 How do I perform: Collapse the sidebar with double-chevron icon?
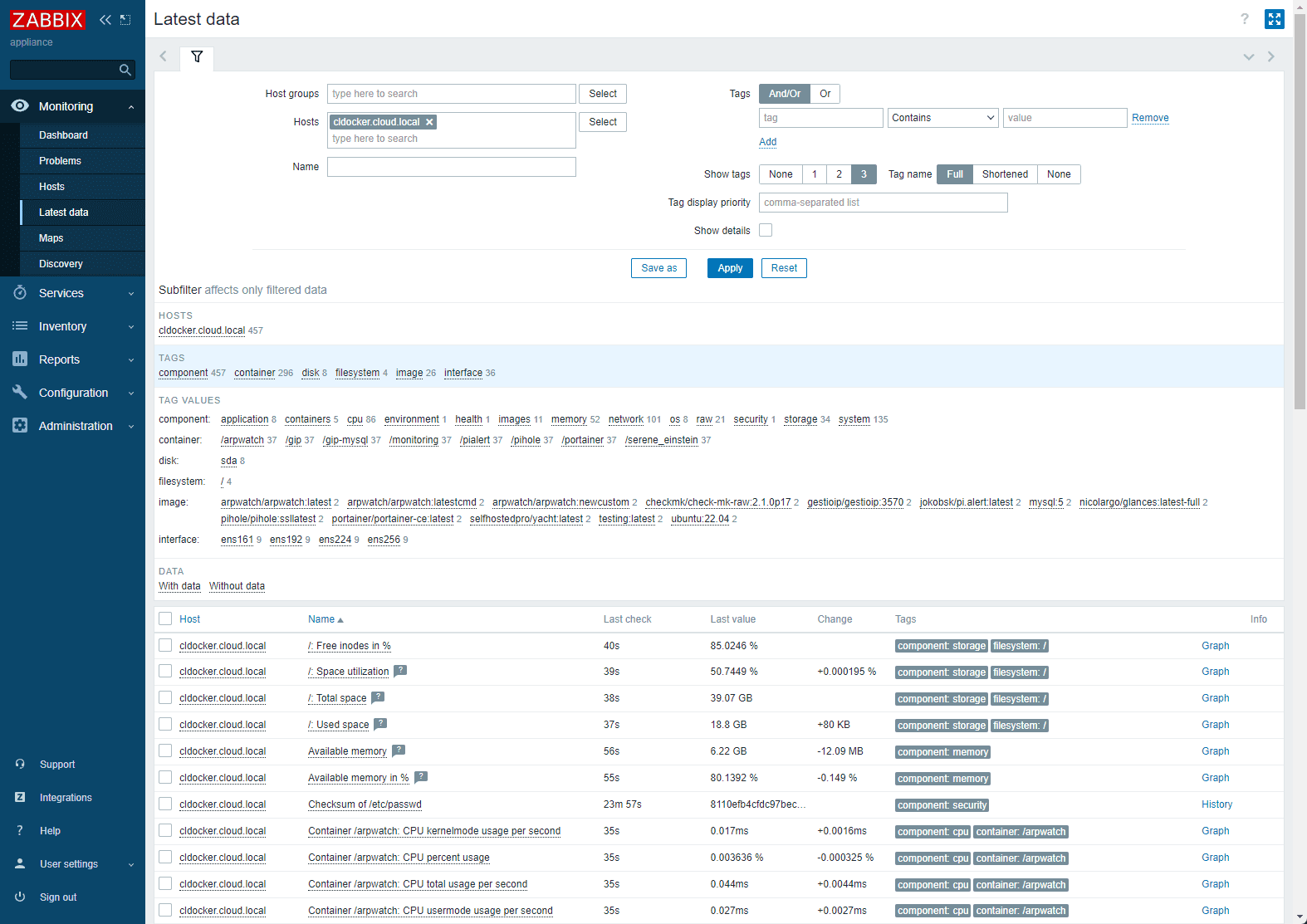(x=105, y=20)
